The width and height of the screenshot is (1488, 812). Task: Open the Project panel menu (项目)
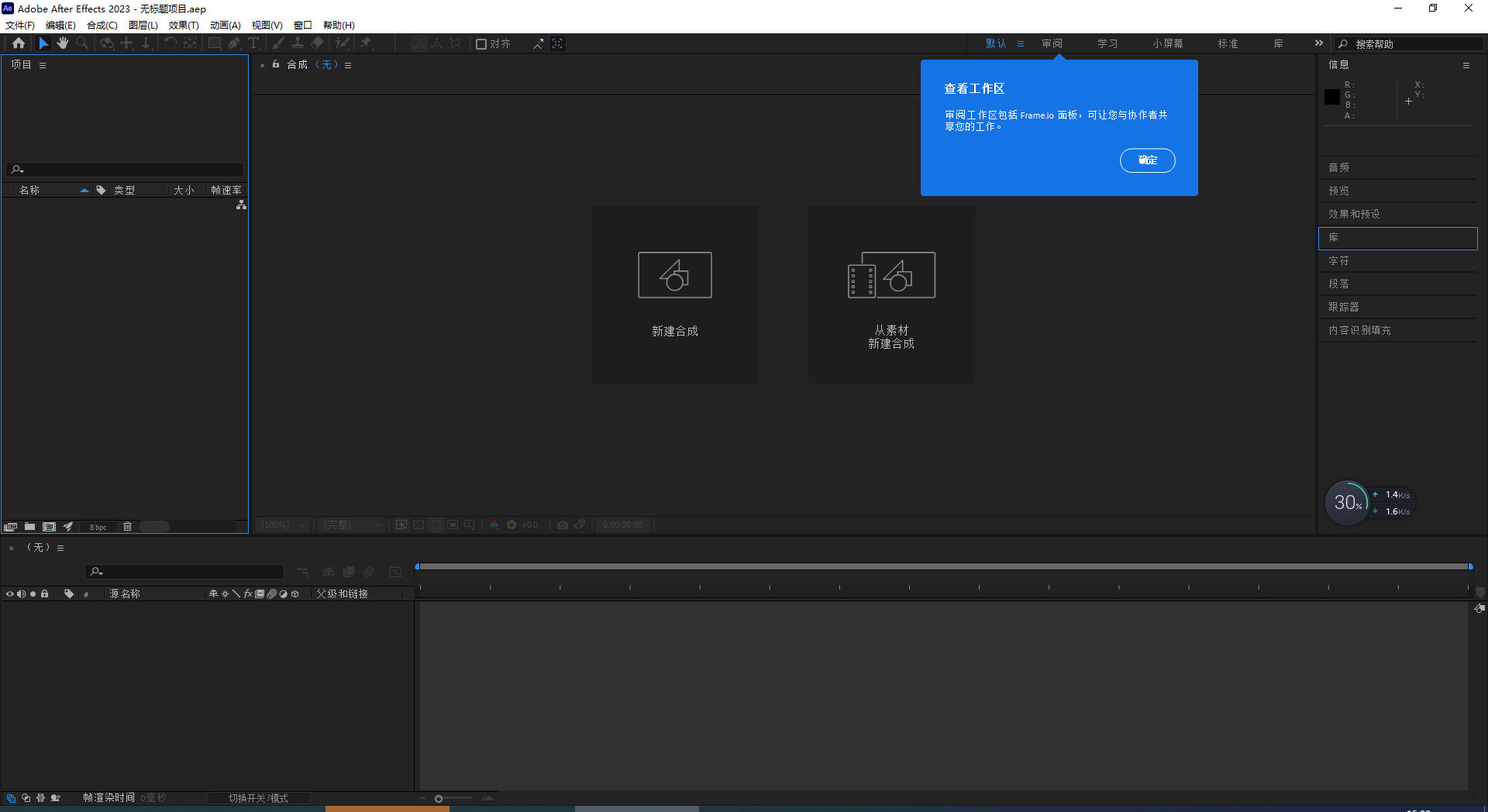pyautogui.click(x=43, y=65)
